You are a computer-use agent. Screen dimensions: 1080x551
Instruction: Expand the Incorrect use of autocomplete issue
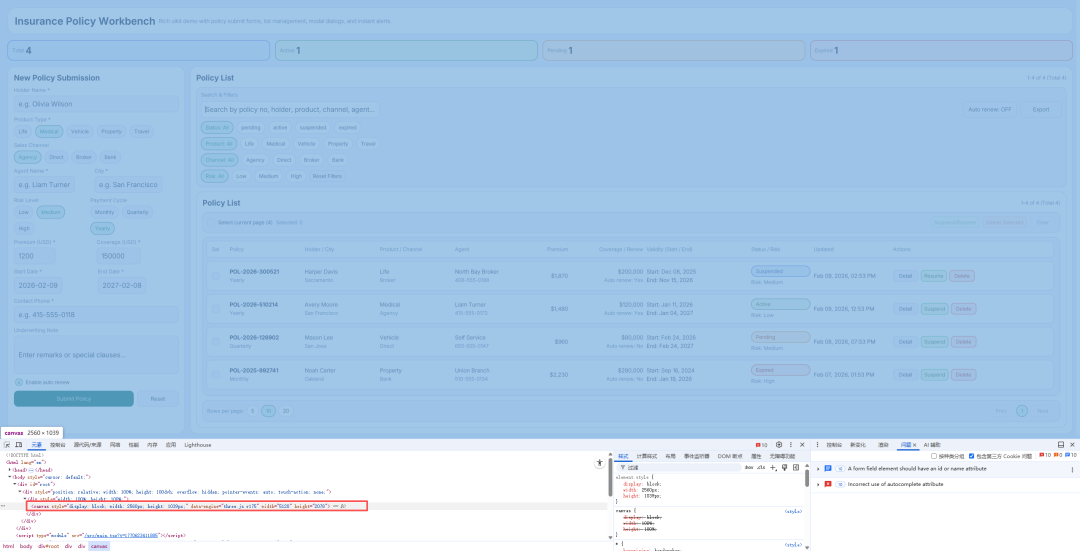(x=818, y=484)
